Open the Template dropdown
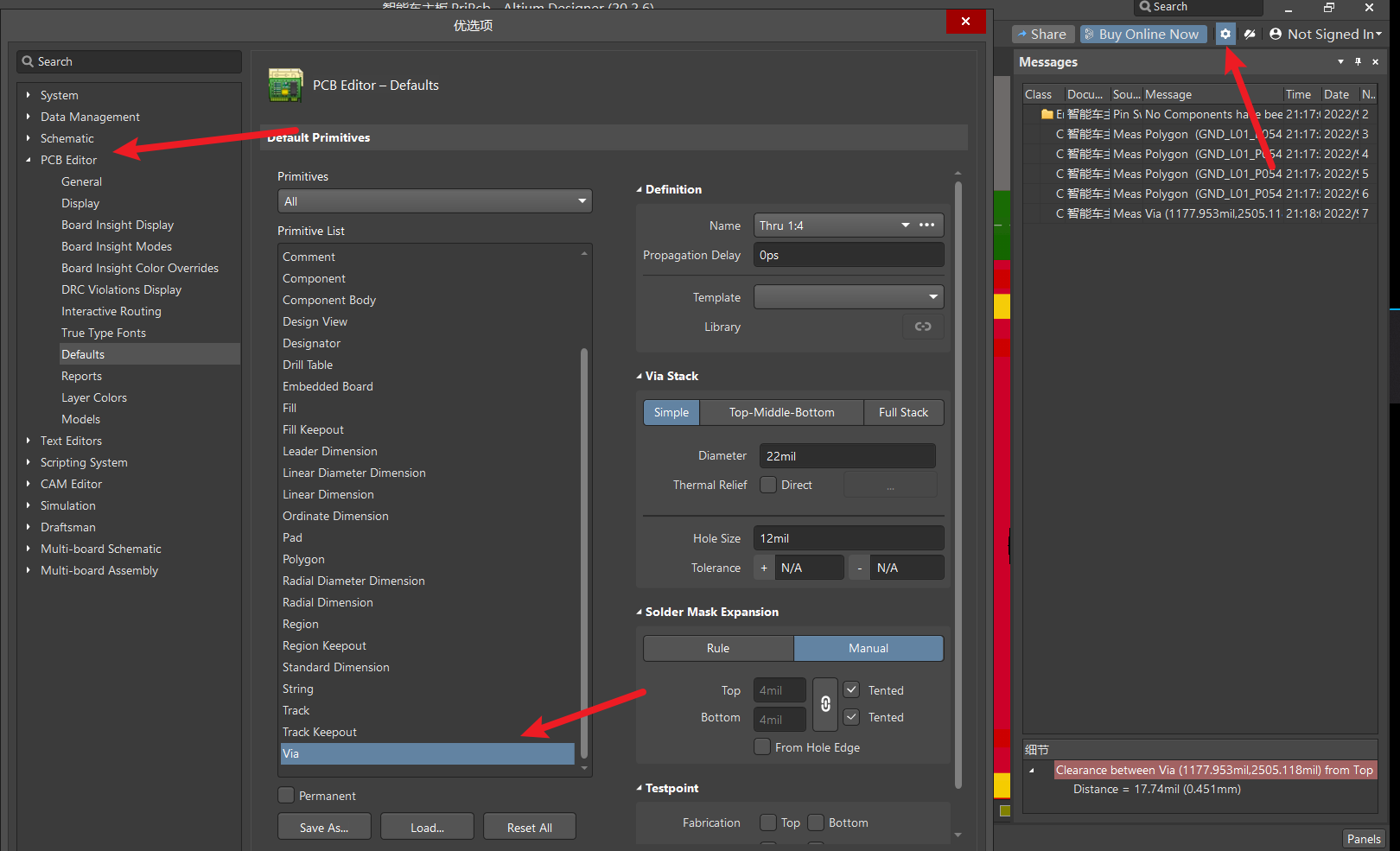The height and width of the screenshot is (851, 1400). pyautogui.click(x=849, y=297)
